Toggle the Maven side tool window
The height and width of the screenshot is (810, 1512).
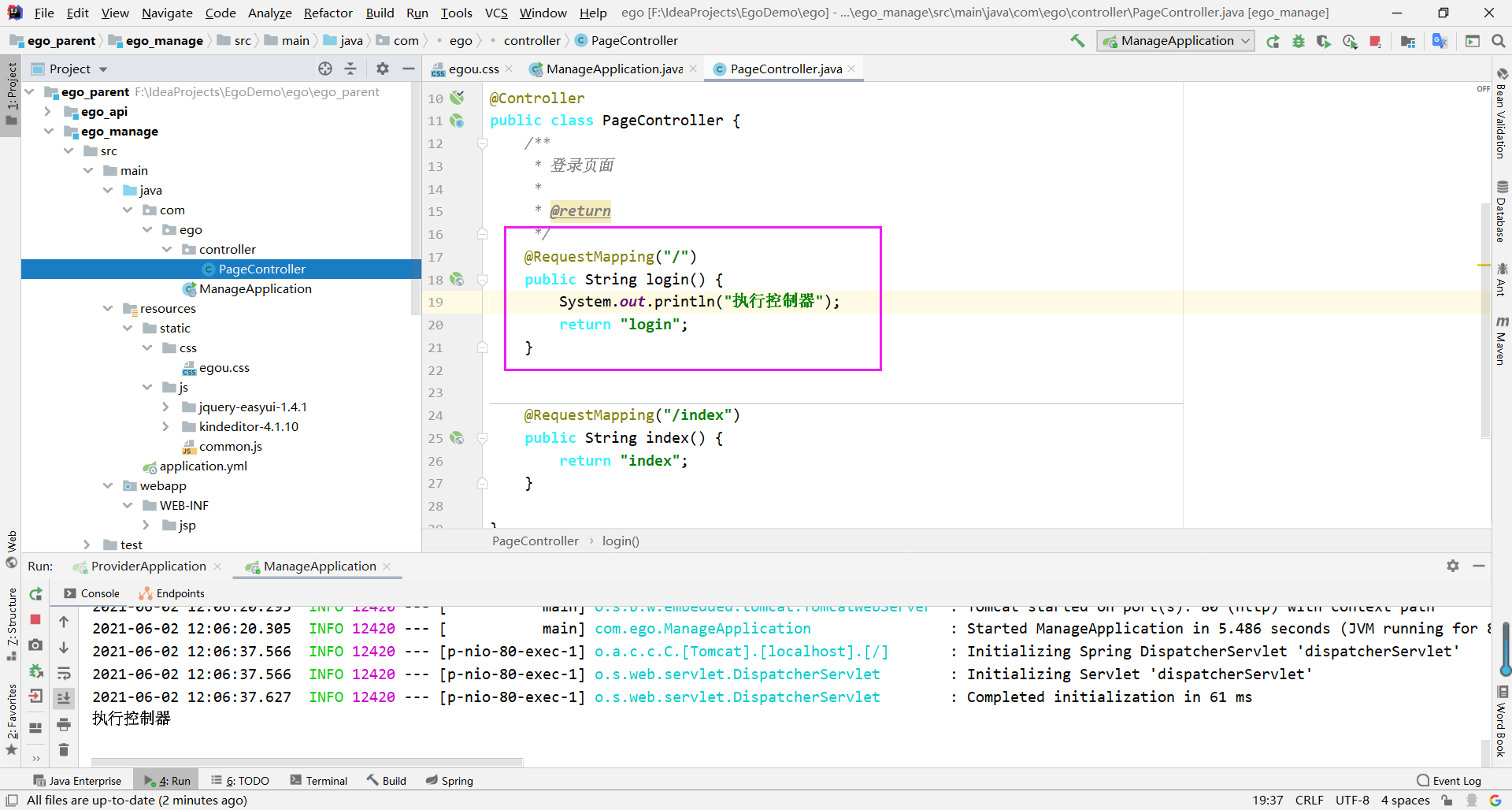click(1502, 340)
